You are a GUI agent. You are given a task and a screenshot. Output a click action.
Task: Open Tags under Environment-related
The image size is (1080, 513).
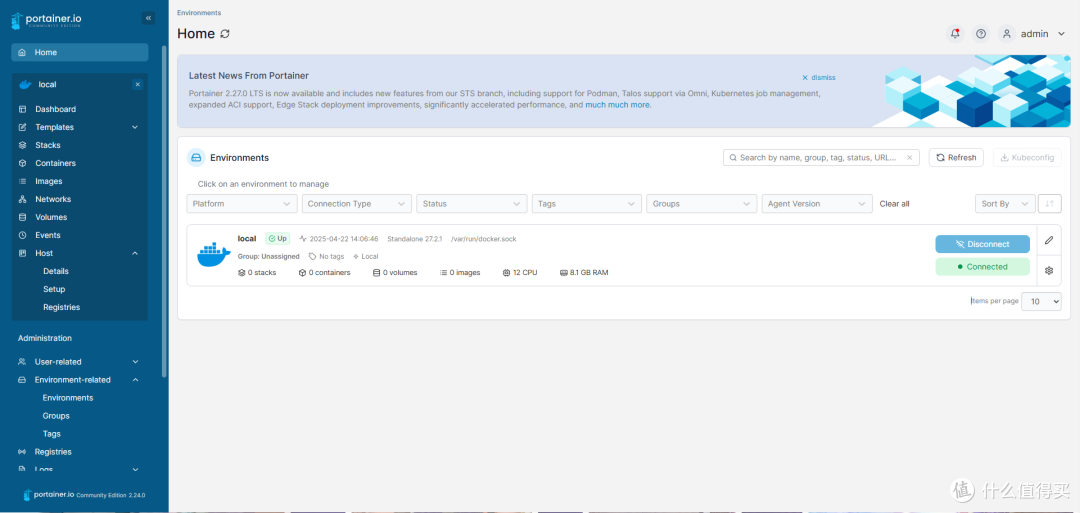coord(52,434)
